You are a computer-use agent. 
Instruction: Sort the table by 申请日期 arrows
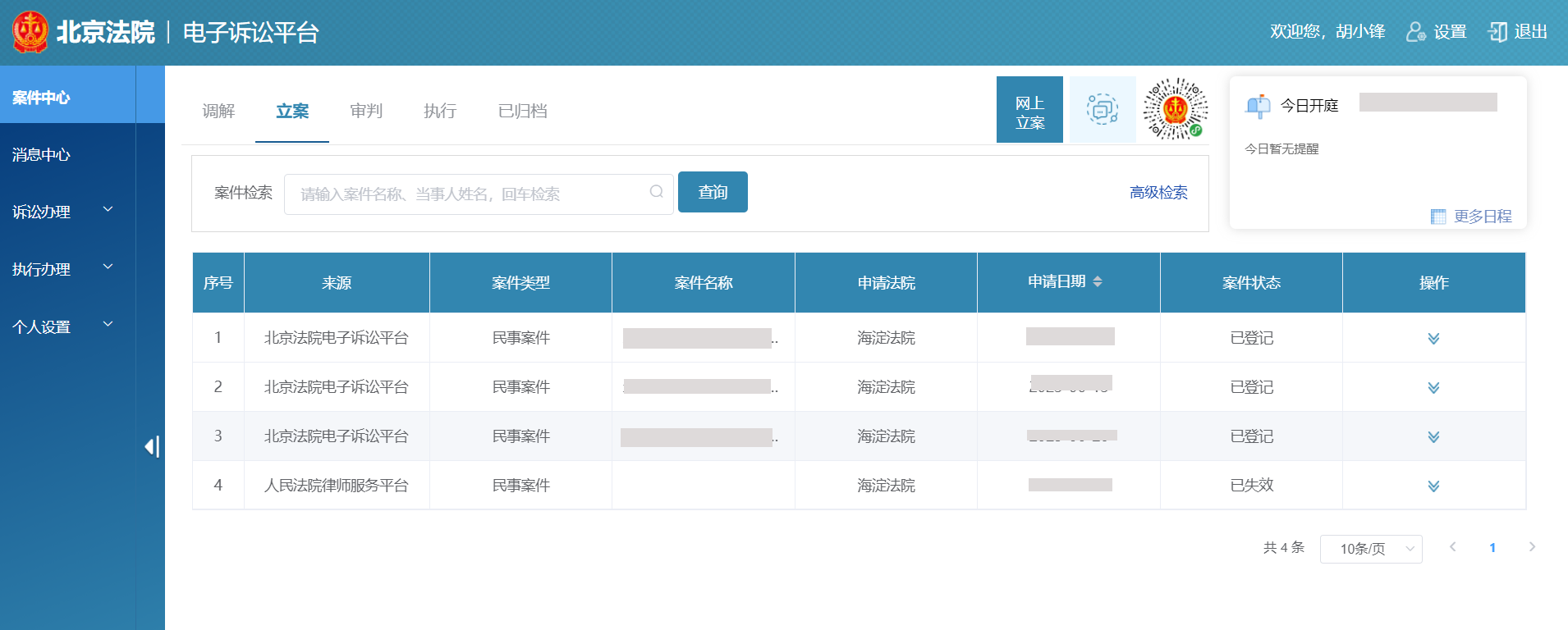[1098, 281]
